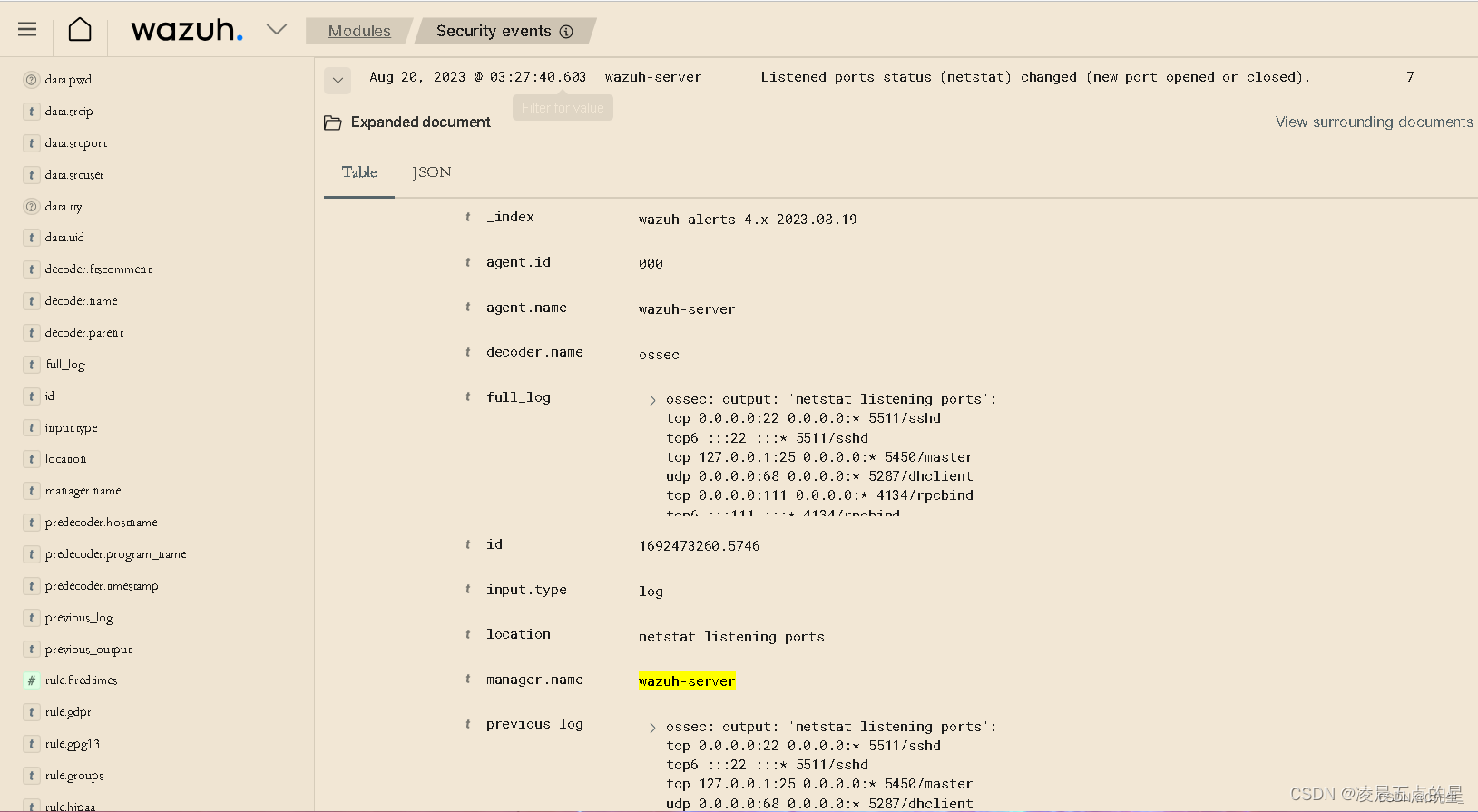The height and width of the screenshot is (812, 1478).
Task: Select the data.srcport field
Action: [76, 143]
